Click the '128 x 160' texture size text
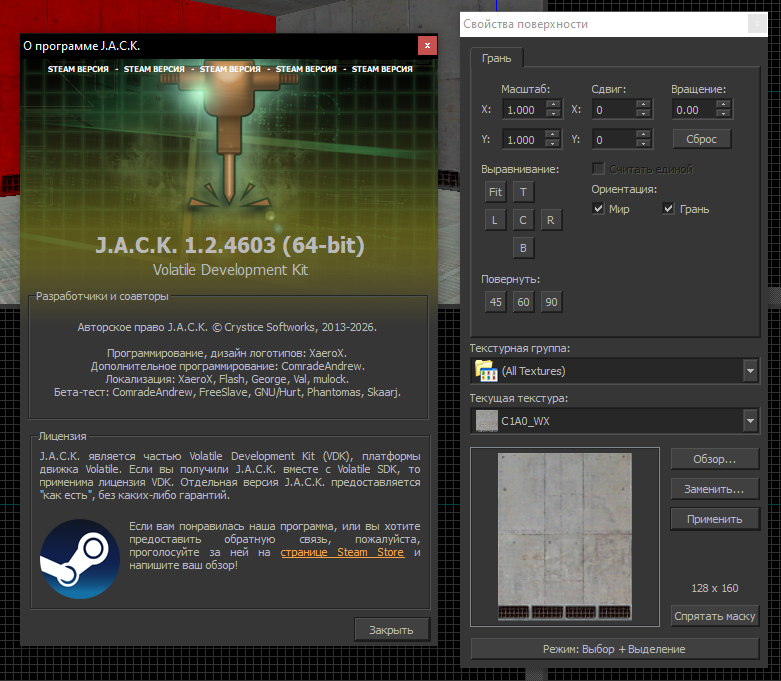Screen dimensions: 781x681 pos(714,588)
